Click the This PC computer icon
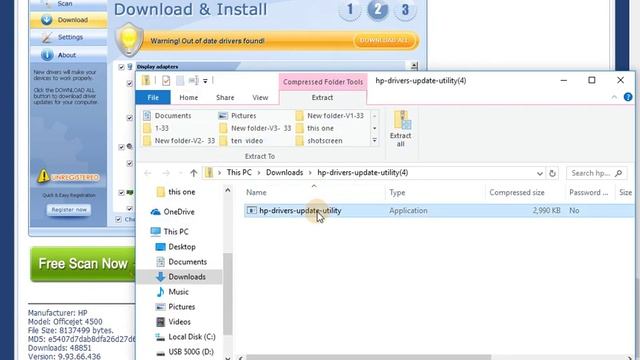 [155, 231]
